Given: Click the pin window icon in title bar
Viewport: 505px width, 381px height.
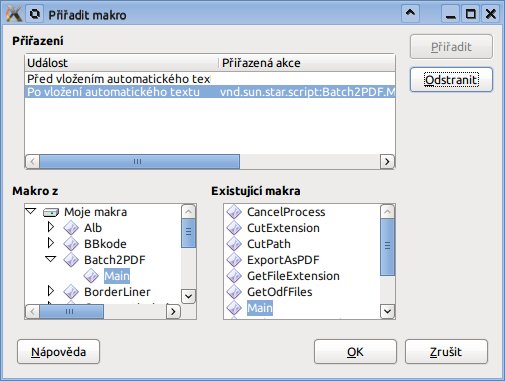Looking at the screenshot, I should tap(35, 14).
